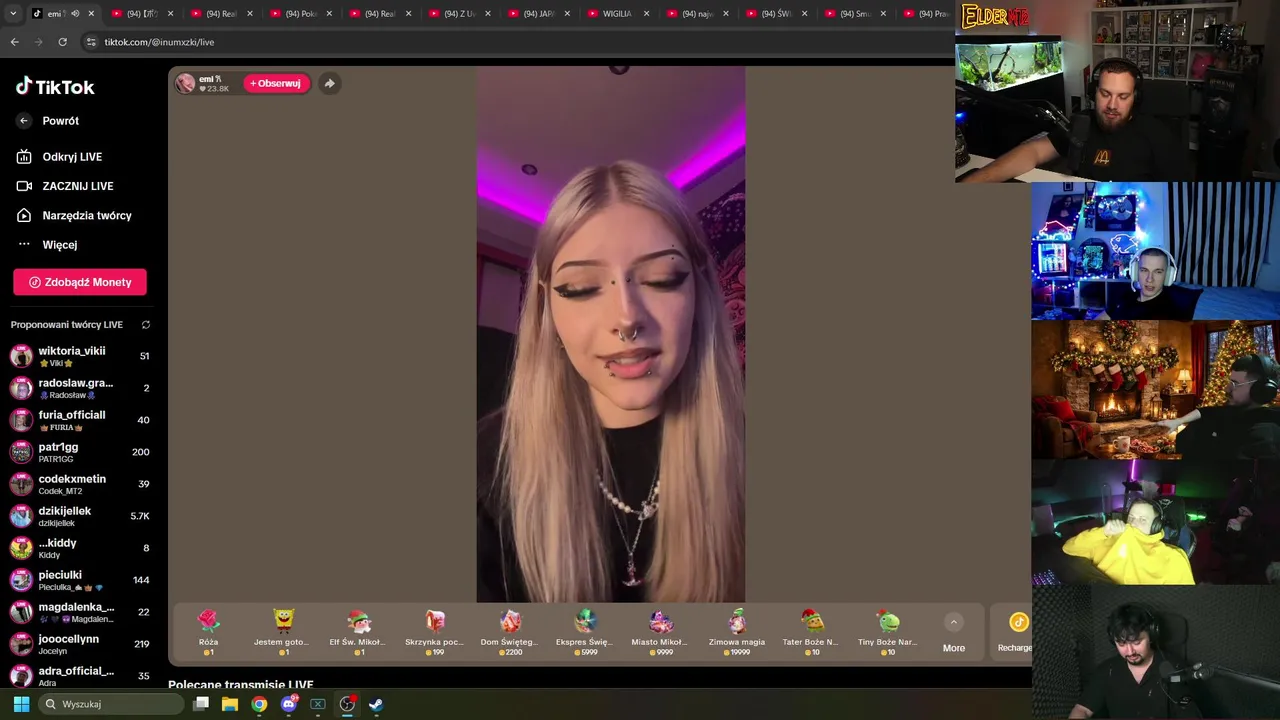Send the Miasto Mikoł... gift

pos(660,632)
